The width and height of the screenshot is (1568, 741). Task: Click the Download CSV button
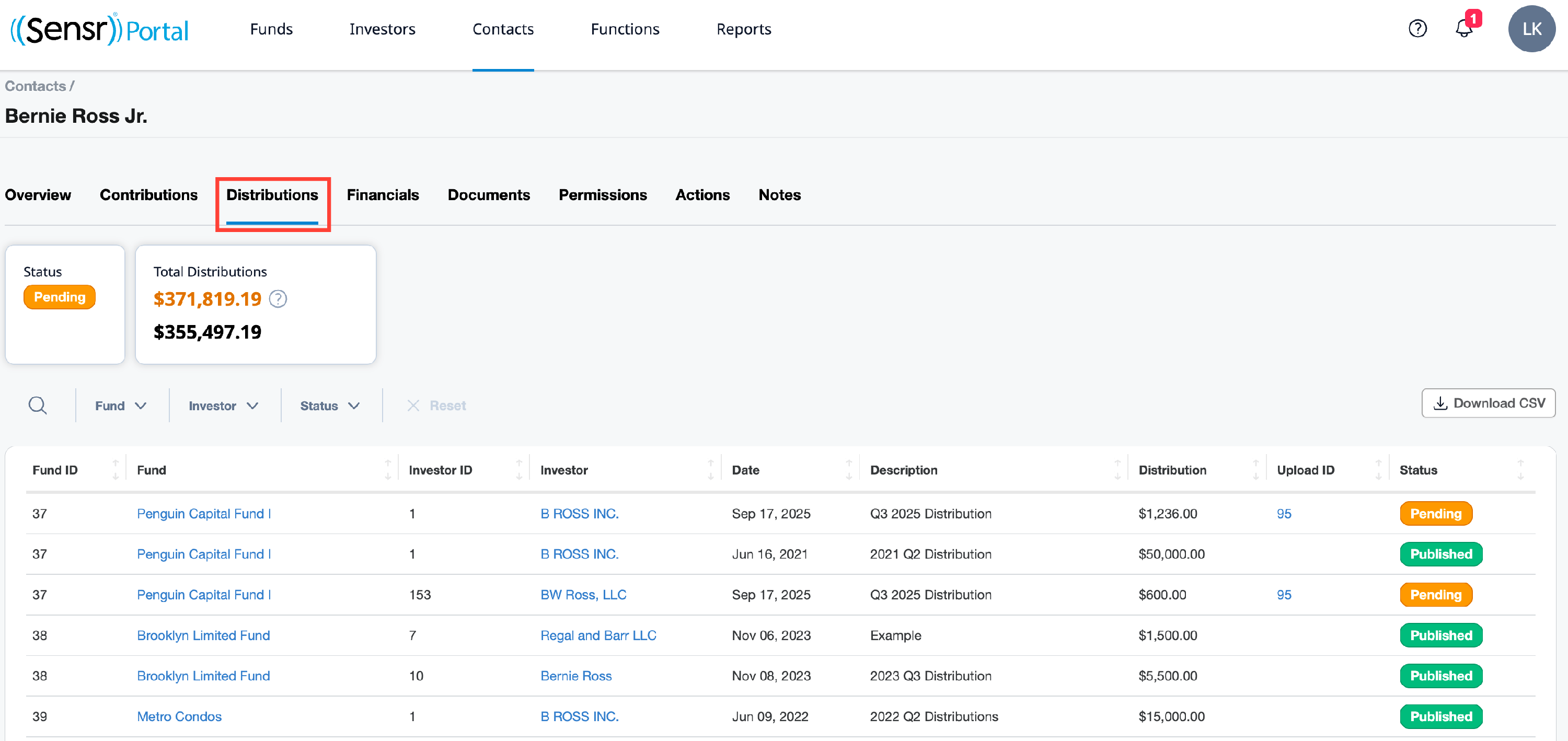point(1488,403)
